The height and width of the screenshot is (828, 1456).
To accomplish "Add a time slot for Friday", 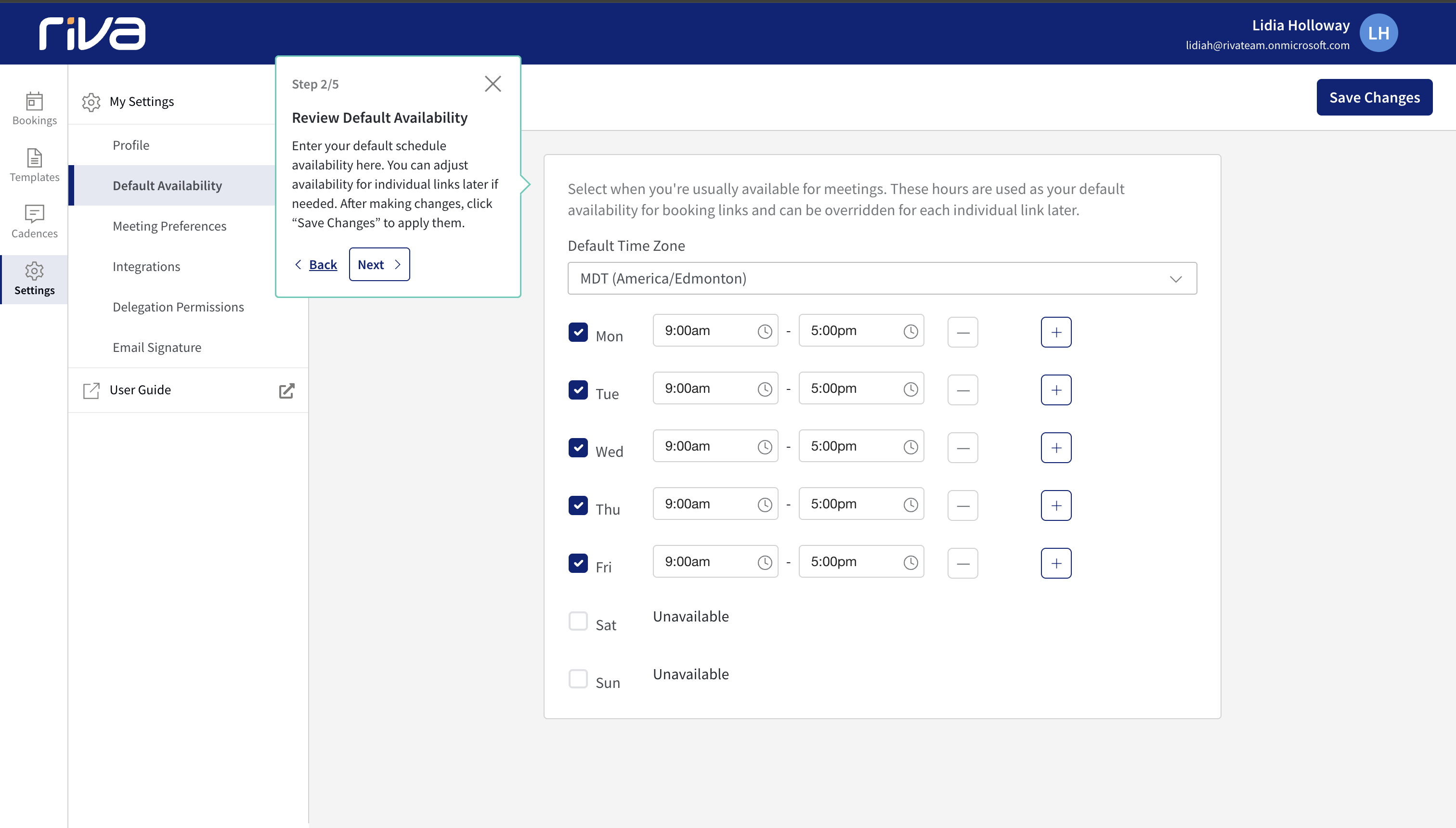I will coord(1056,563).
